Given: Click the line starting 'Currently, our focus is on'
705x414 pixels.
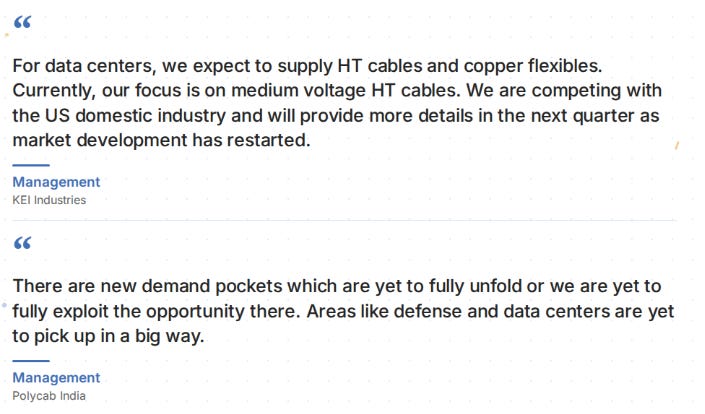Looking at the screenshot, I should (337, 91).
